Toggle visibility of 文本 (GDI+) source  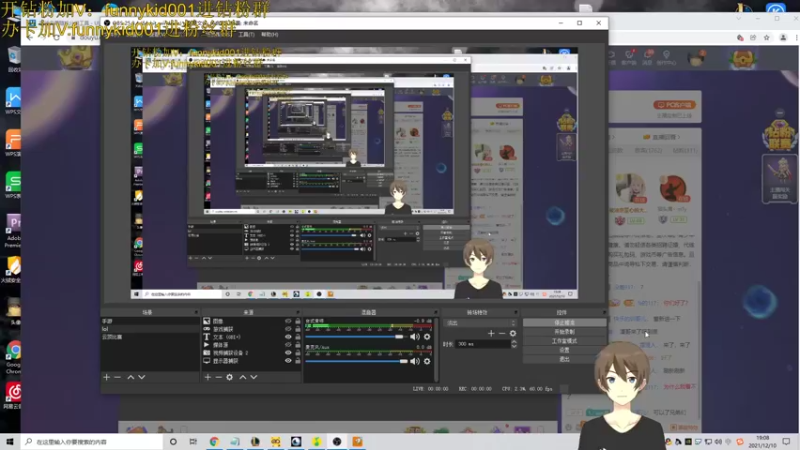click(x=288, y=337)
